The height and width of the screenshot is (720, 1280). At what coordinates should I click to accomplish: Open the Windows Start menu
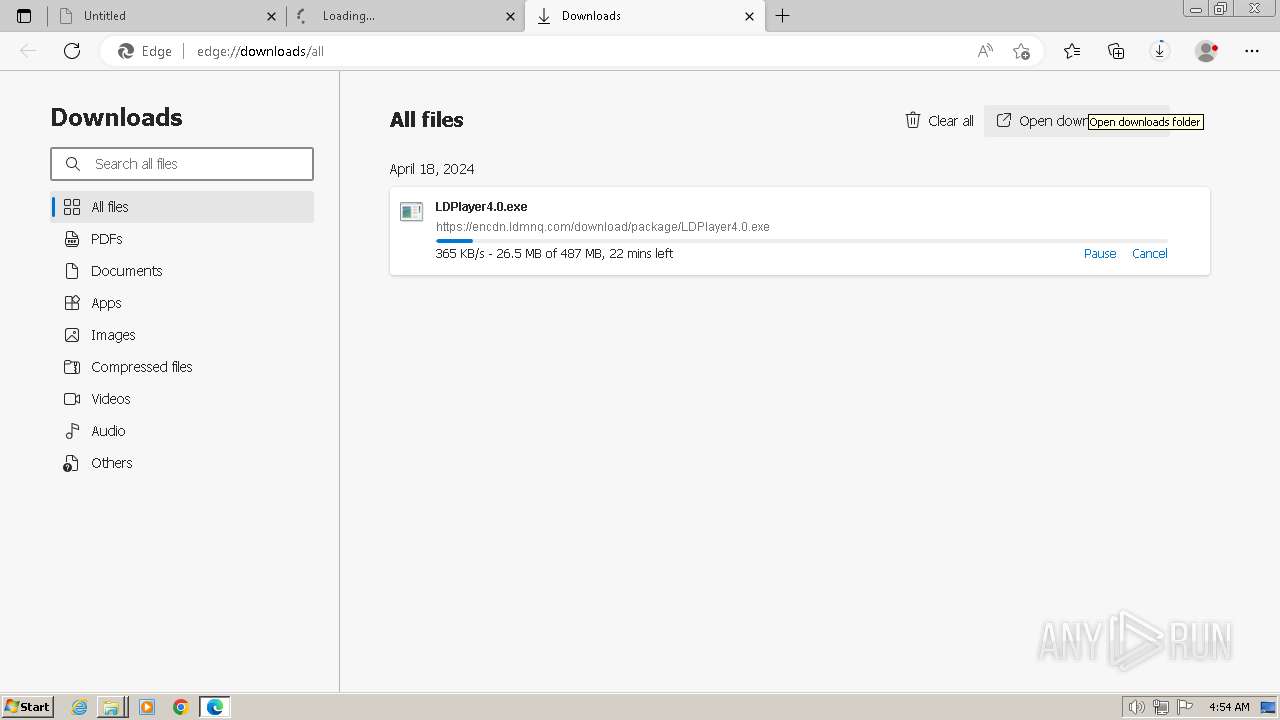tap(28, 707)
